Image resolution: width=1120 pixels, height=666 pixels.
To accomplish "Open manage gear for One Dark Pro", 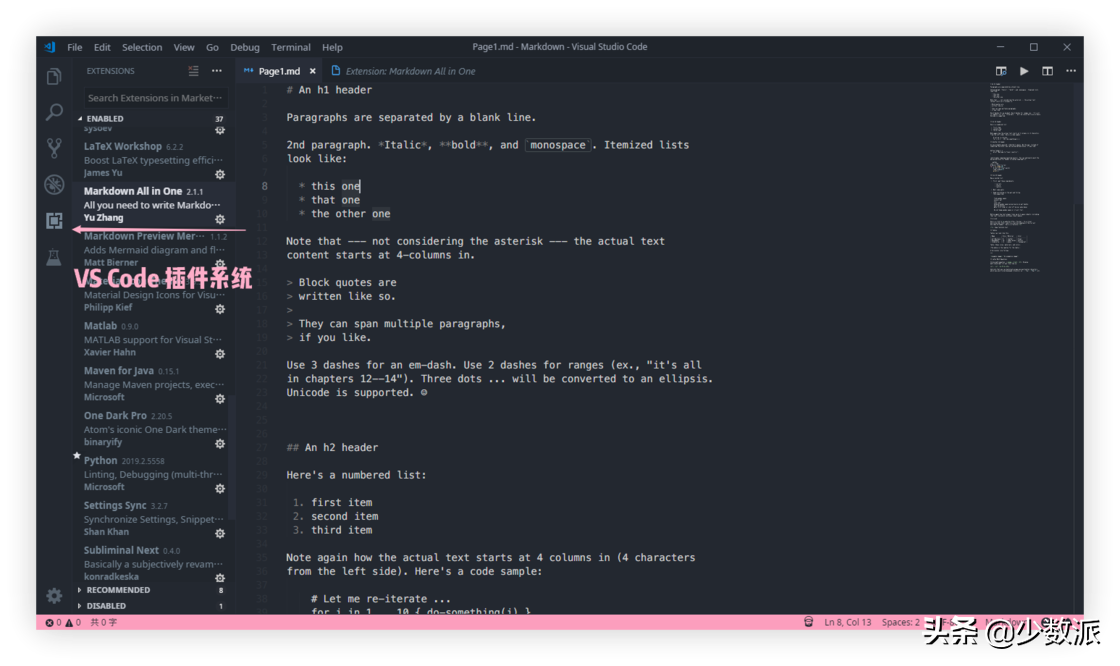I will 220,444.
